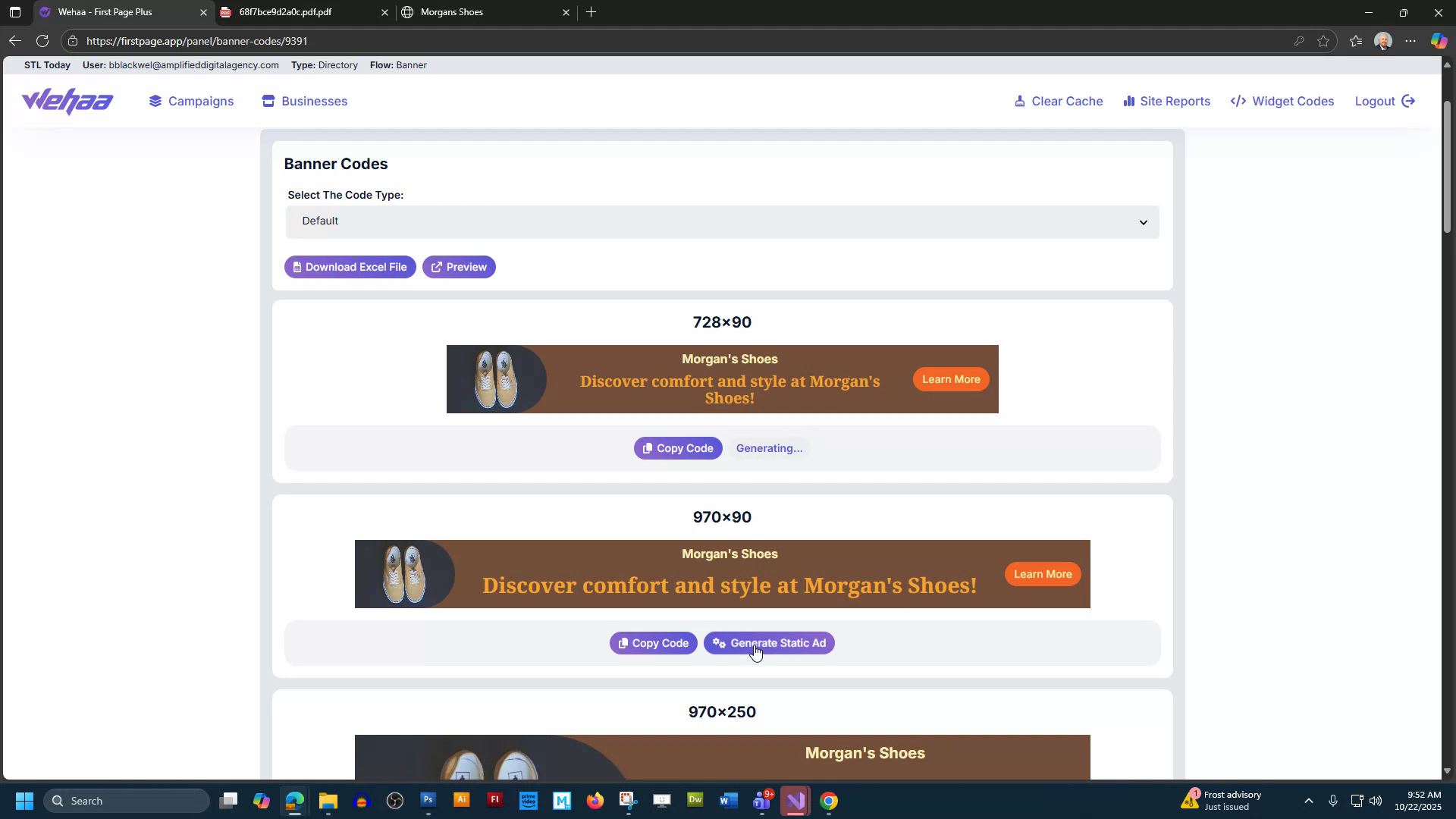This screenshot has height=819, width=1456.
Task: Expand hidden taskbar icons chevron
Action: 1309,800
